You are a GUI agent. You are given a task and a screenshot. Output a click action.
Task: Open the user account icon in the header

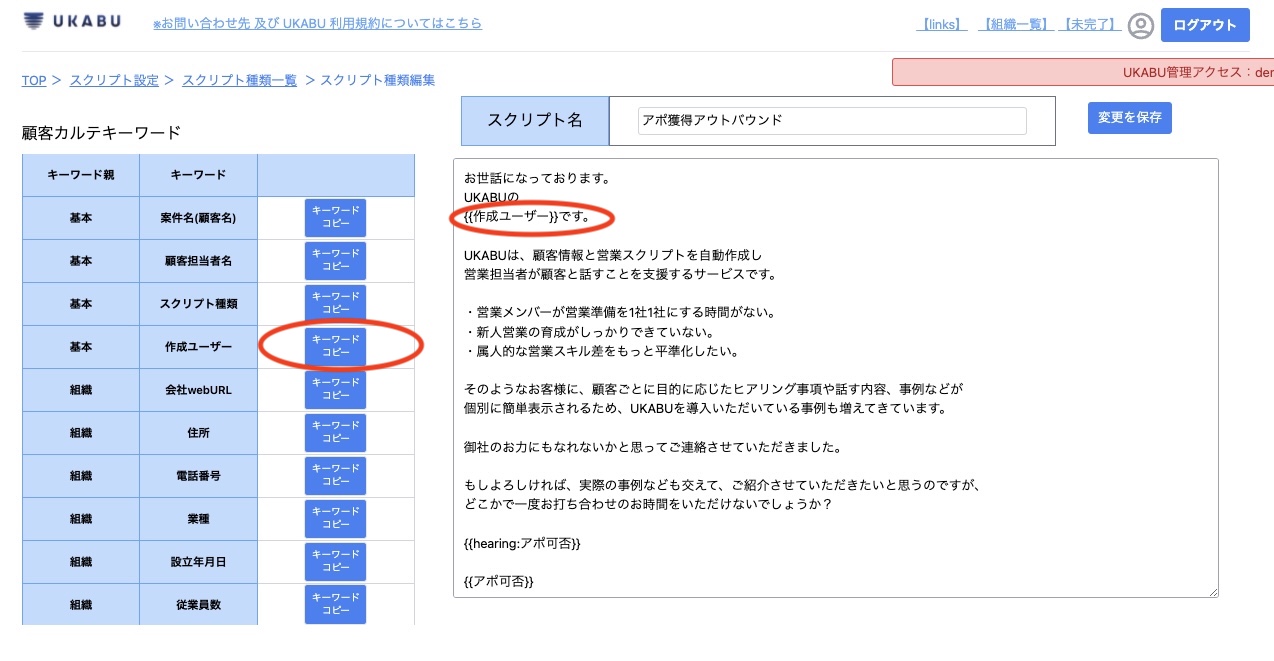point(1139,27)
